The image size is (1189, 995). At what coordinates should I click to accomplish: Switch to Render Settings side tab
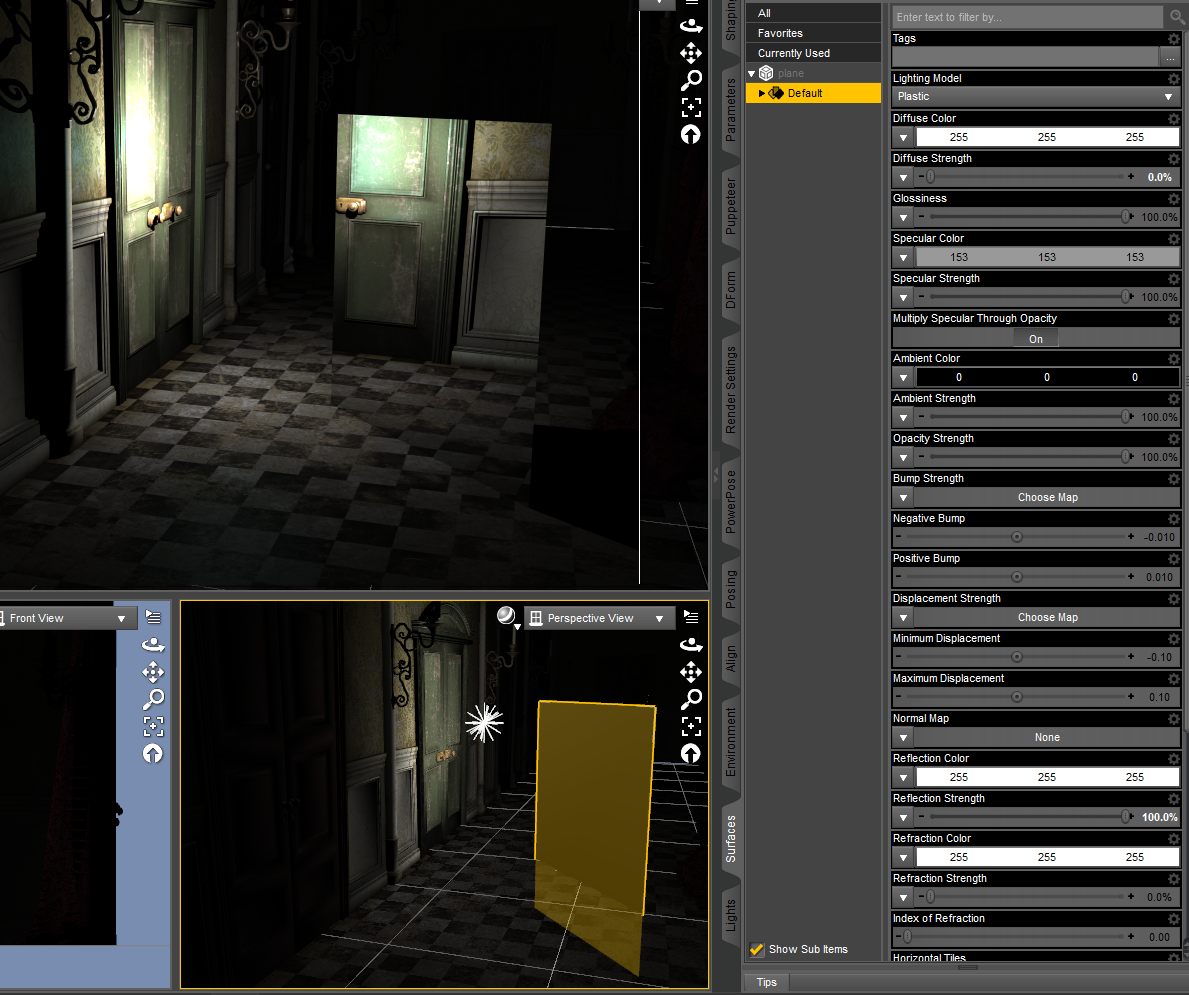[x=730, y=390]
